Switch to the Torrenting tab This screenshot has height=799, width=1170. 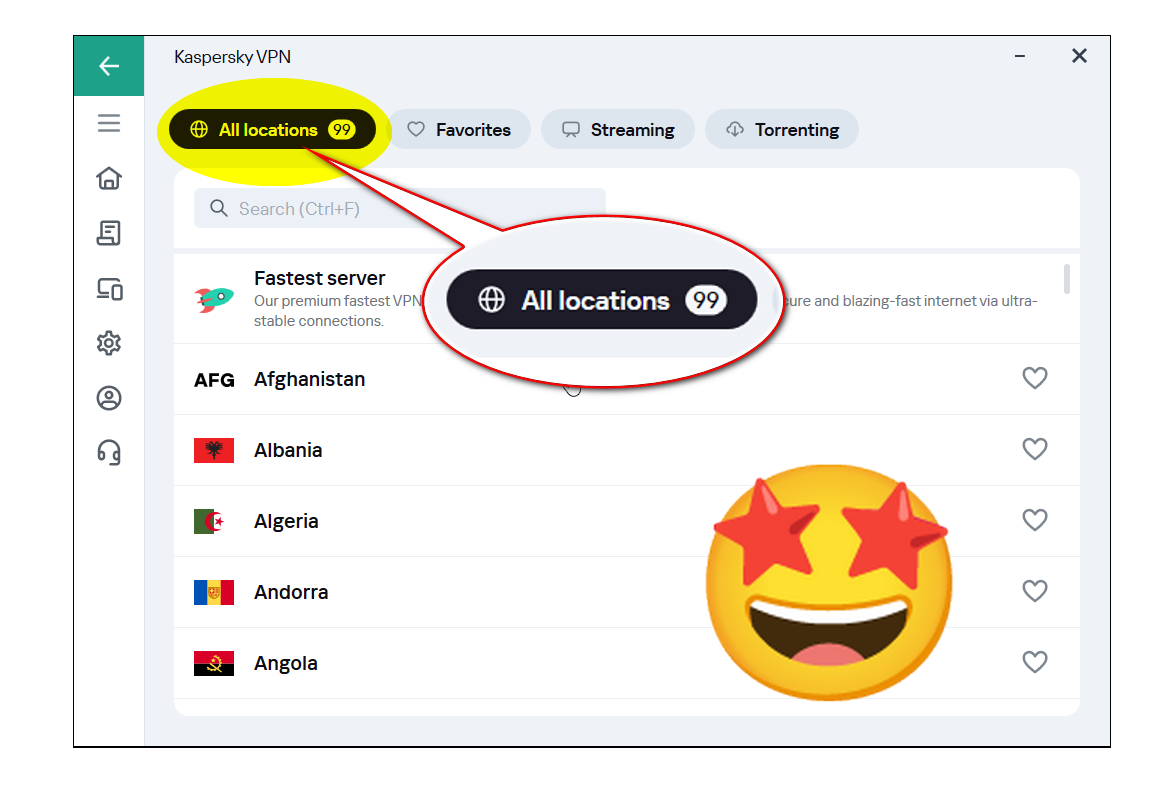(782, 130)
